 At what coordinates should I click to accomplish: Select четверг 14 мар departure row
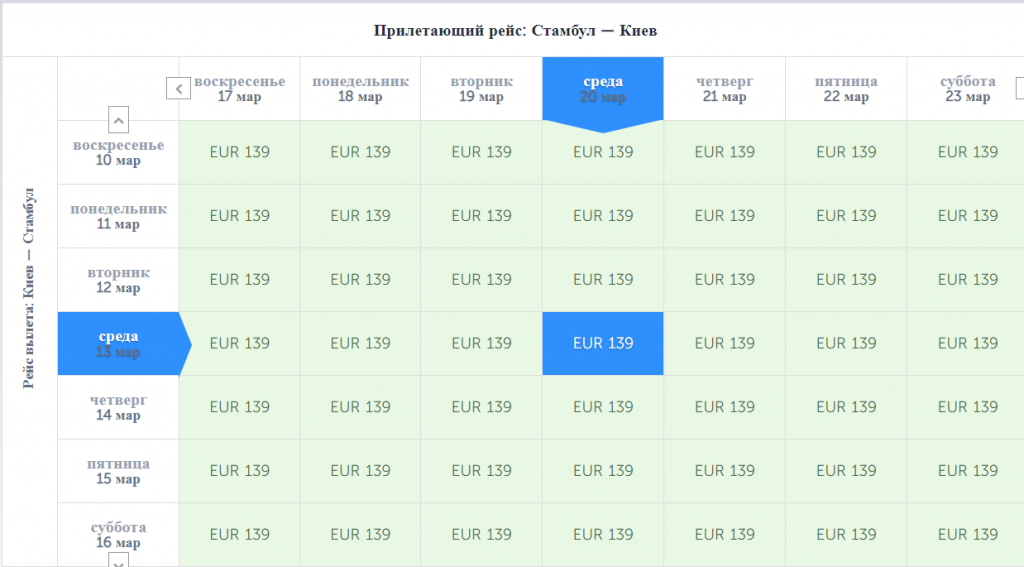point(118,407)
